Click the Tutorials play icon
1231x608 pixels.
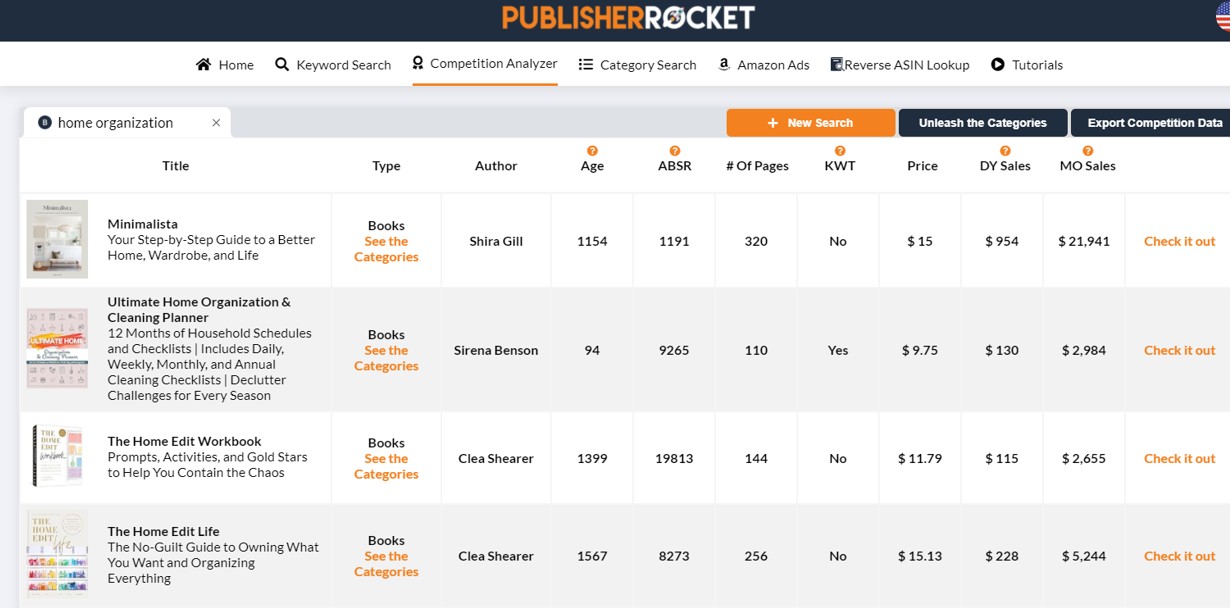click(x=998, y=64)
